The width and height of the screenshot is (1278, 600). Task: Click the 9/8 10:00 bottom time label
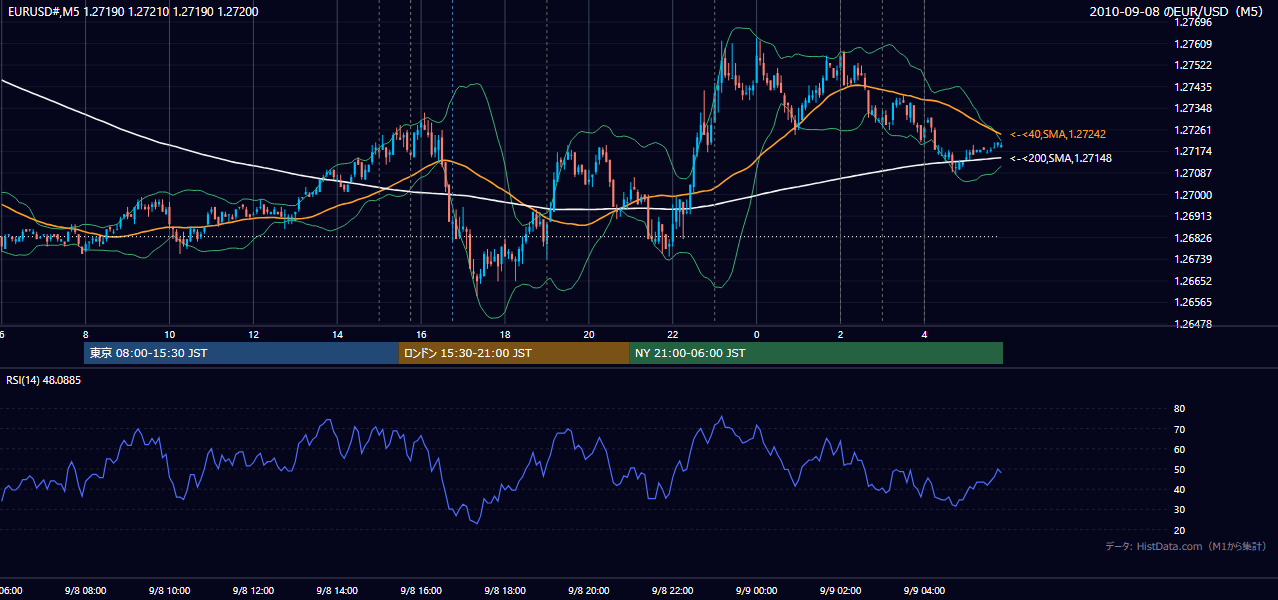click(169, 591)
